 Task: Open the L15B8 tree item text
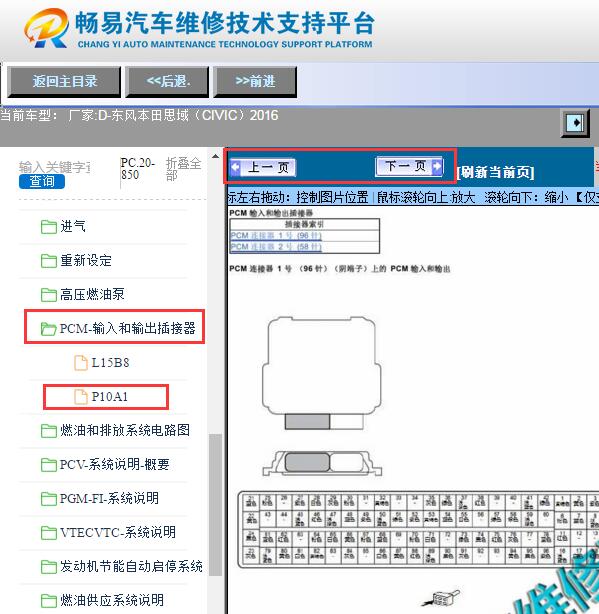(110, 363)
